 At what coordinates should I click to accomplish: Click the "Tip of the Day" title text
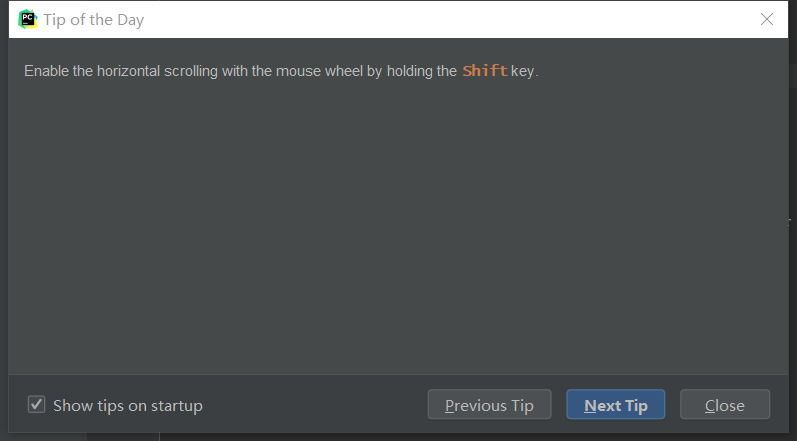pos(93,20)
